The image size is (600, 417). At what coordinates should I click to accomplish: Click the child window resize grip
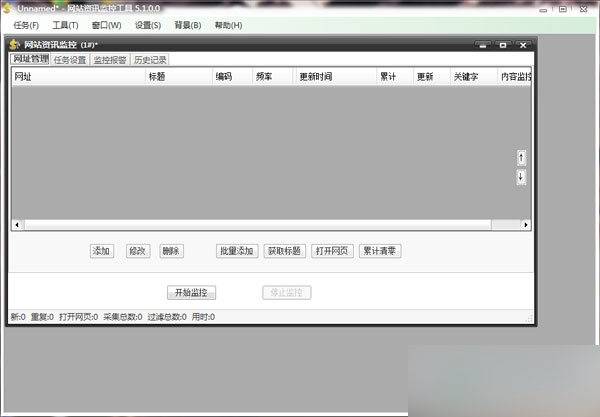click(x=530, y=318)
